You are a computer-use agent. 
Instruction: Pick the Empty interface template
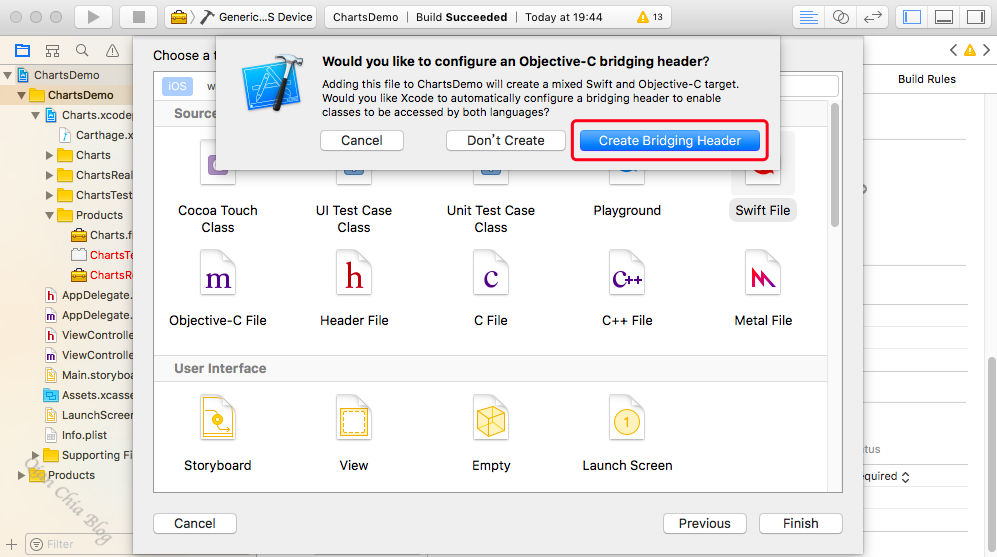pos(490,434)
